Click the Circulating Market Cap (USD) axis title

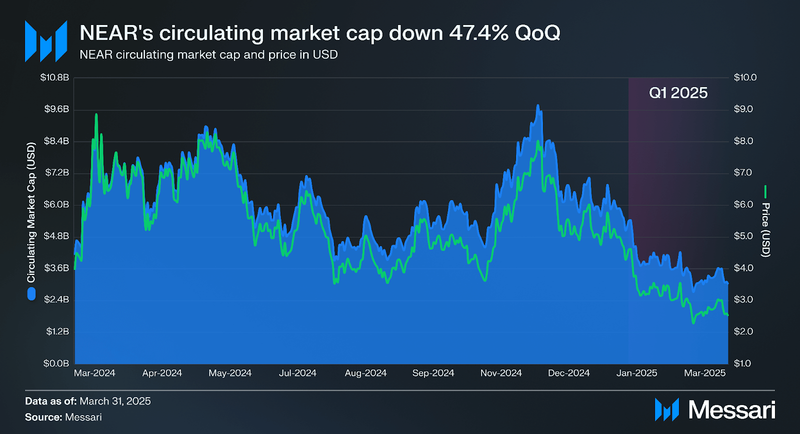(32, 213)
